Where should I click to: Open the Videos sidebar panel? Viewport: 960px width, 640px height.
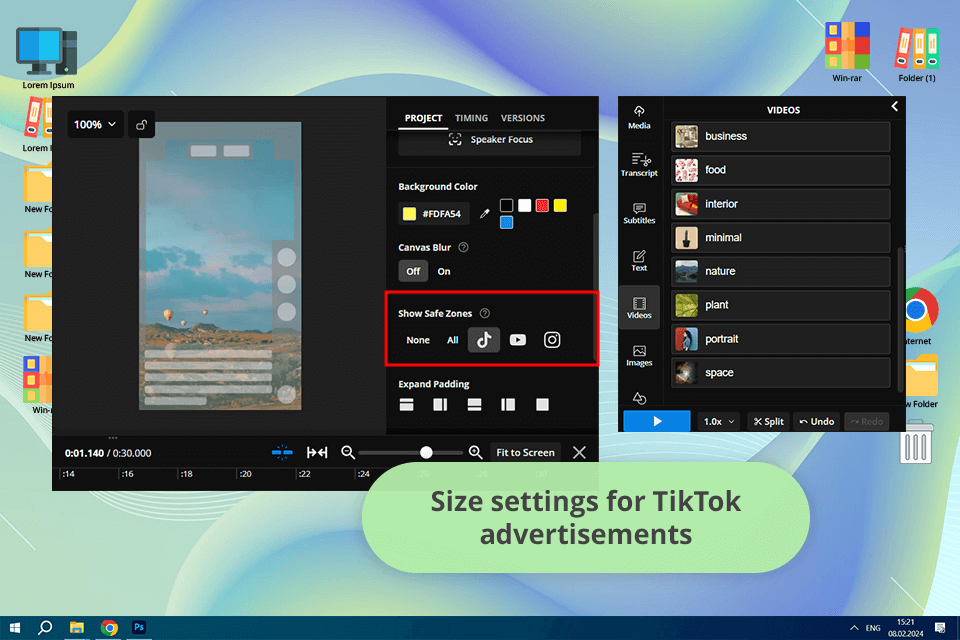pyautogui.click(x=639, y=308)
